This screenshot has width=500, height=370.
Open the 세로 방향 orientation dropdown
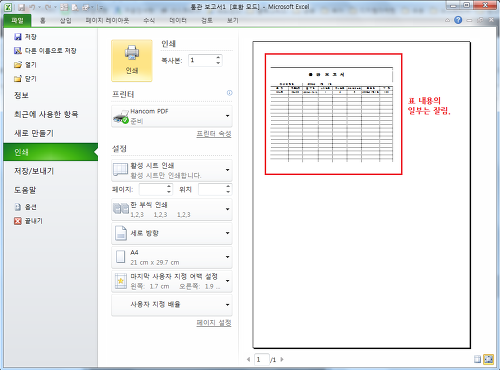pyautogui.click(x=172, y=233)
